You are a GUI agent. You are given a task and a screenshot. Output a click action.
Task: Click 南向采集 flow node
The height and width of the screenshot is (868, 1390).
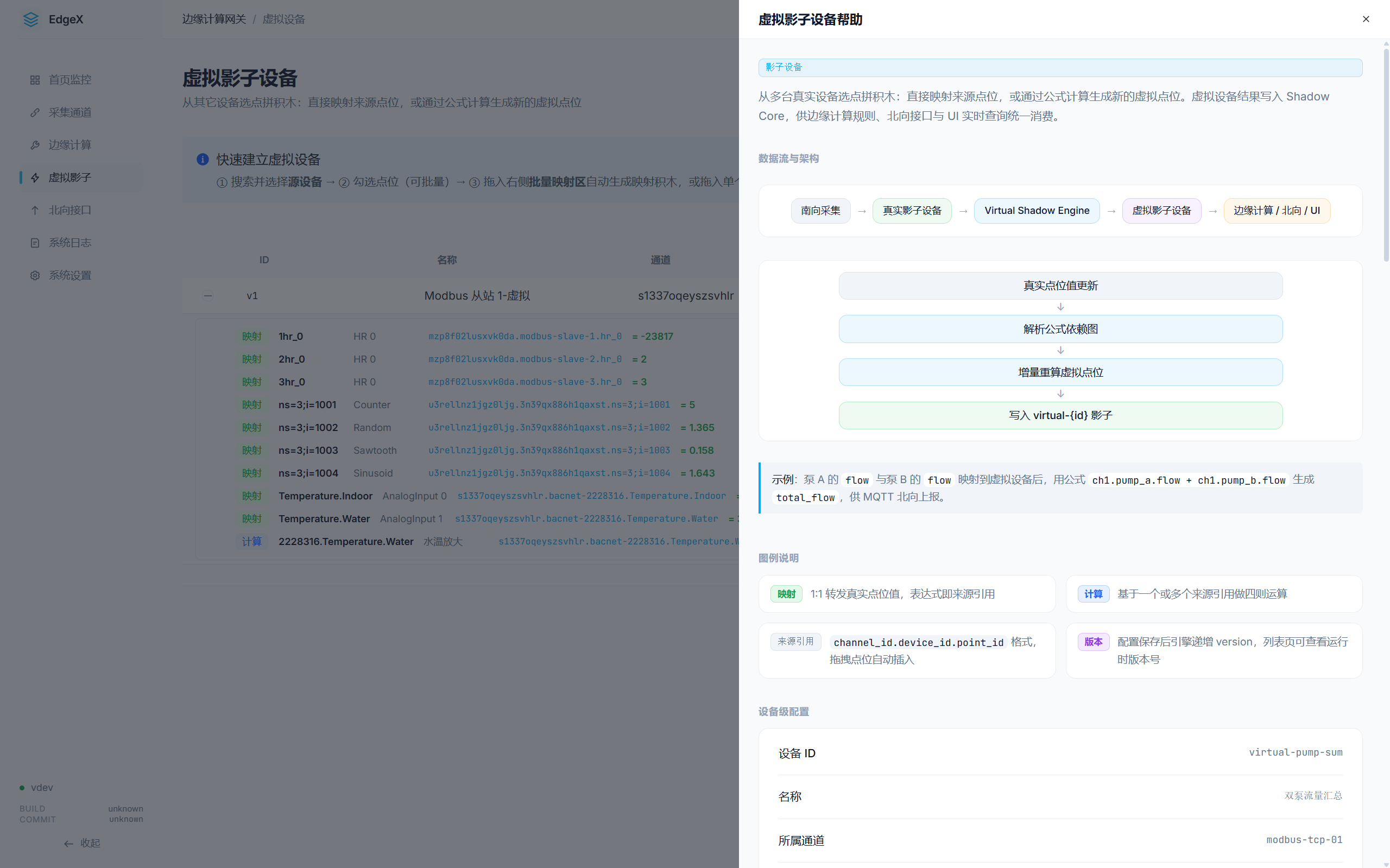click(x=820, y=211)
